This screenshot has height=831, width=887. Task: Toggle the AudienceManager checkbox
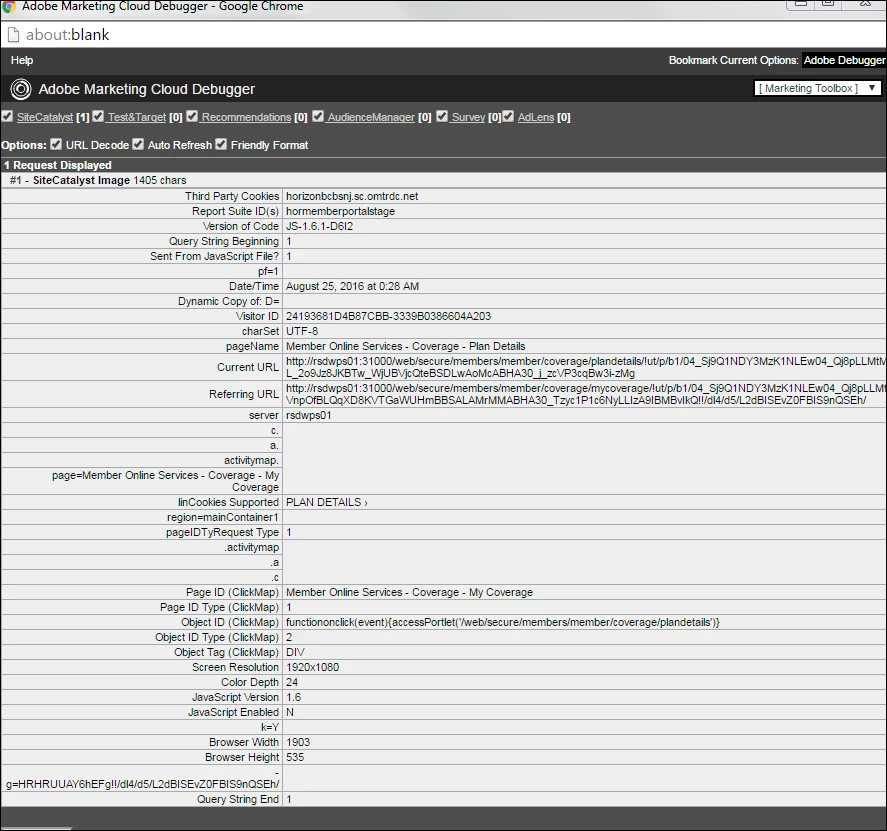[x=318, y=116]
